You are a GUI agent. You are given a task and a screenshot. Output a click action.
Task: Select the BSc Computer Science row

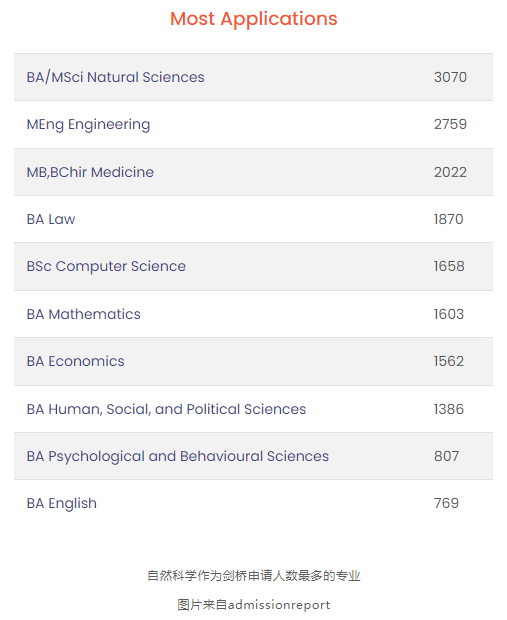click(x=254, y=267)
